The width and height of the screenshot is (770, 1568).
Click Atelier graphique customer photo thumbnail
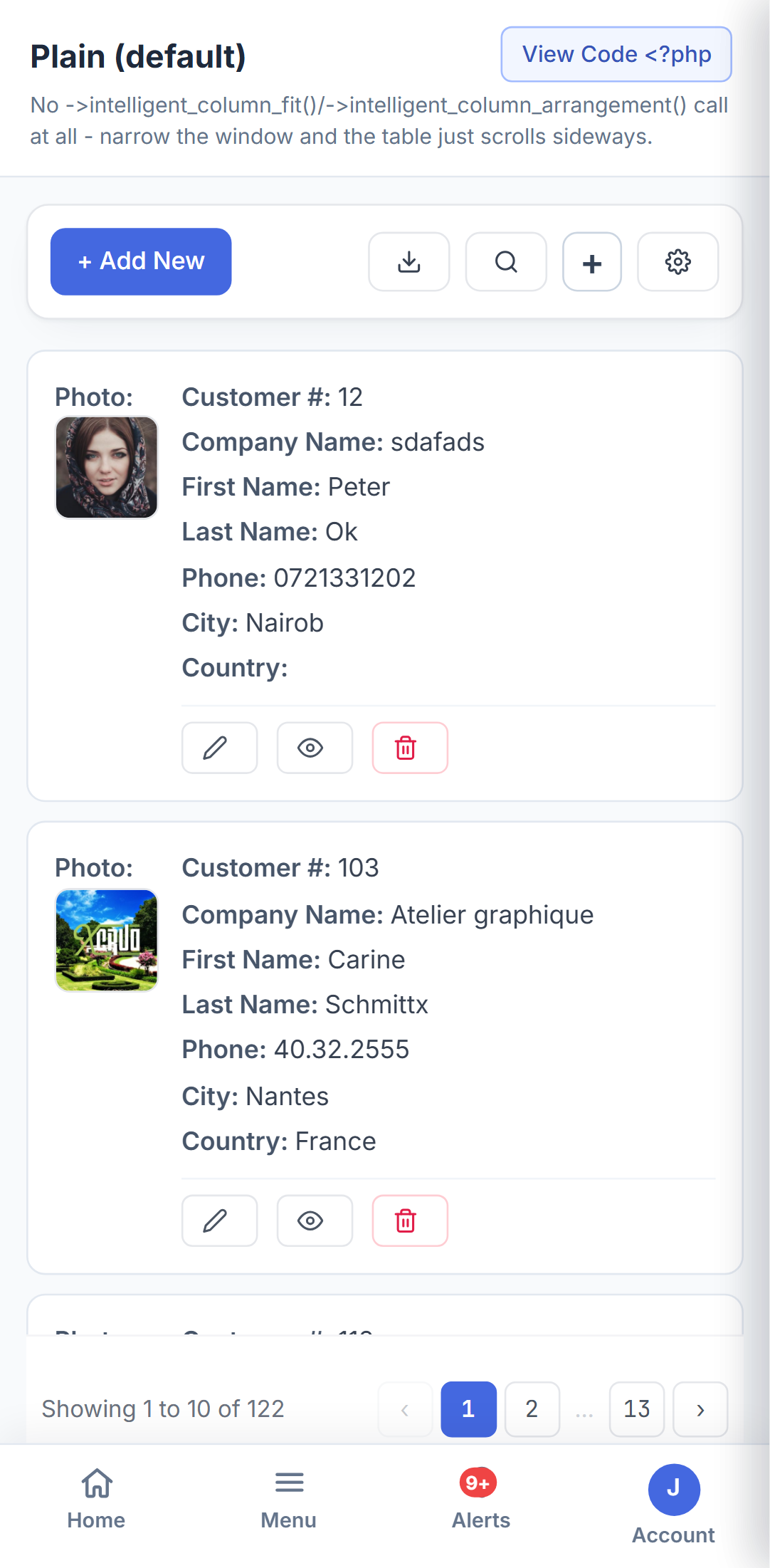point(107,940)
